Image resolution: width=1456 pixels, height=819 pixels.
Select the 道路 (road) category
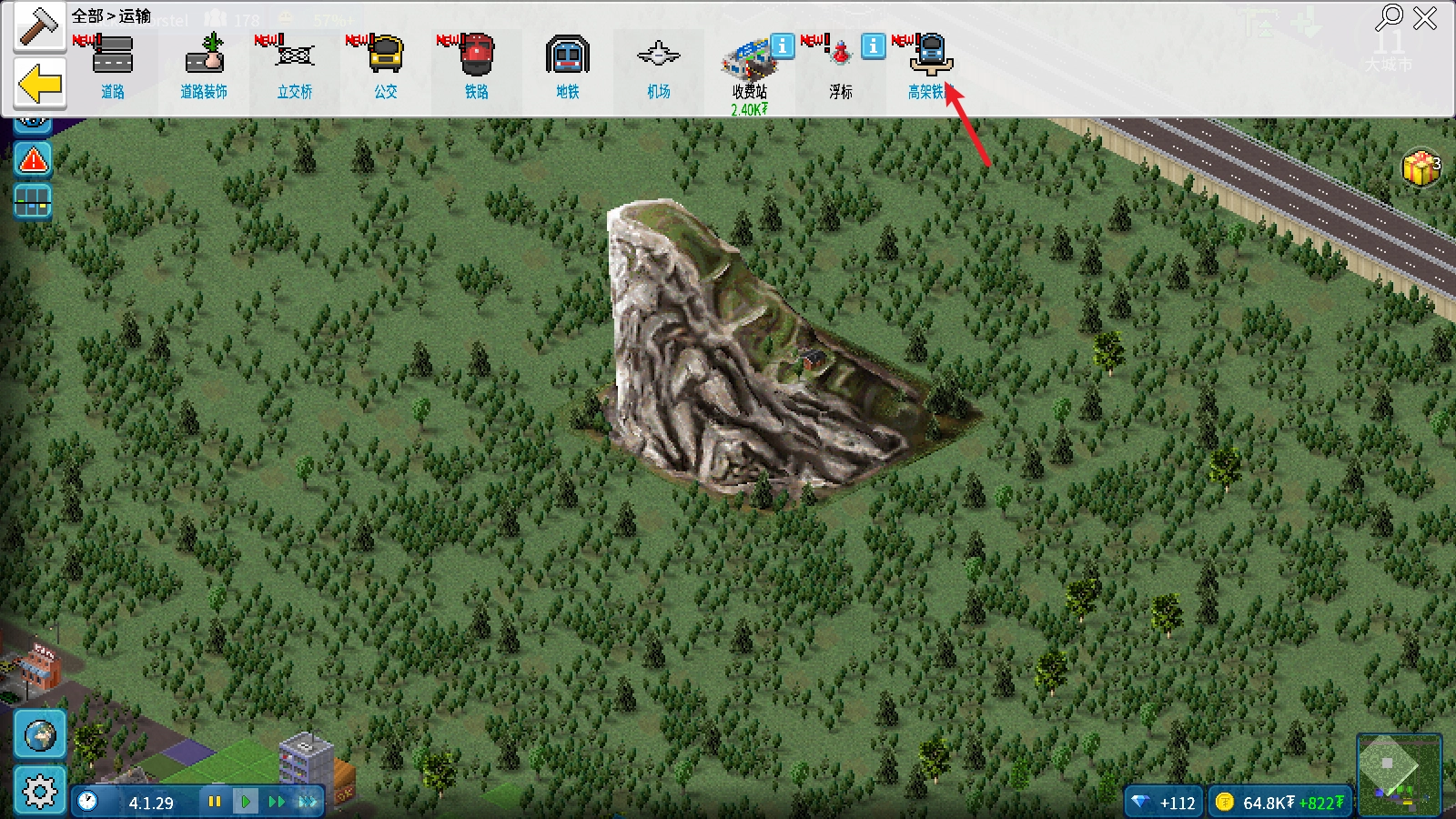click(x=113, y=66)
